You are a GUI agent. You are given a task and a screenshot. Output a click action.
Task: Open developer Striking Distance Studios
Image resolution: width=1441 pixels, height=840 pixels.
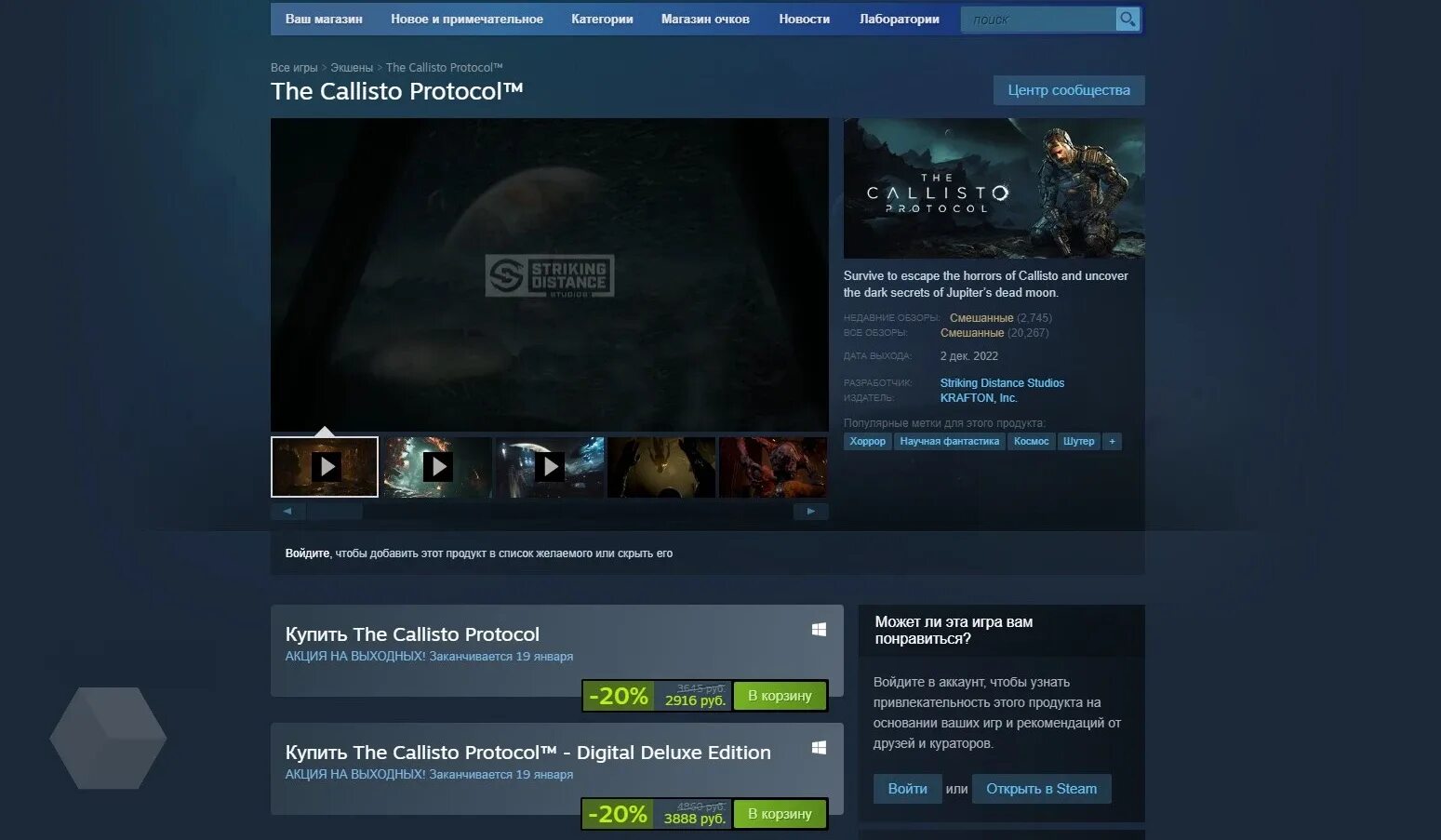pos(1002,383)
